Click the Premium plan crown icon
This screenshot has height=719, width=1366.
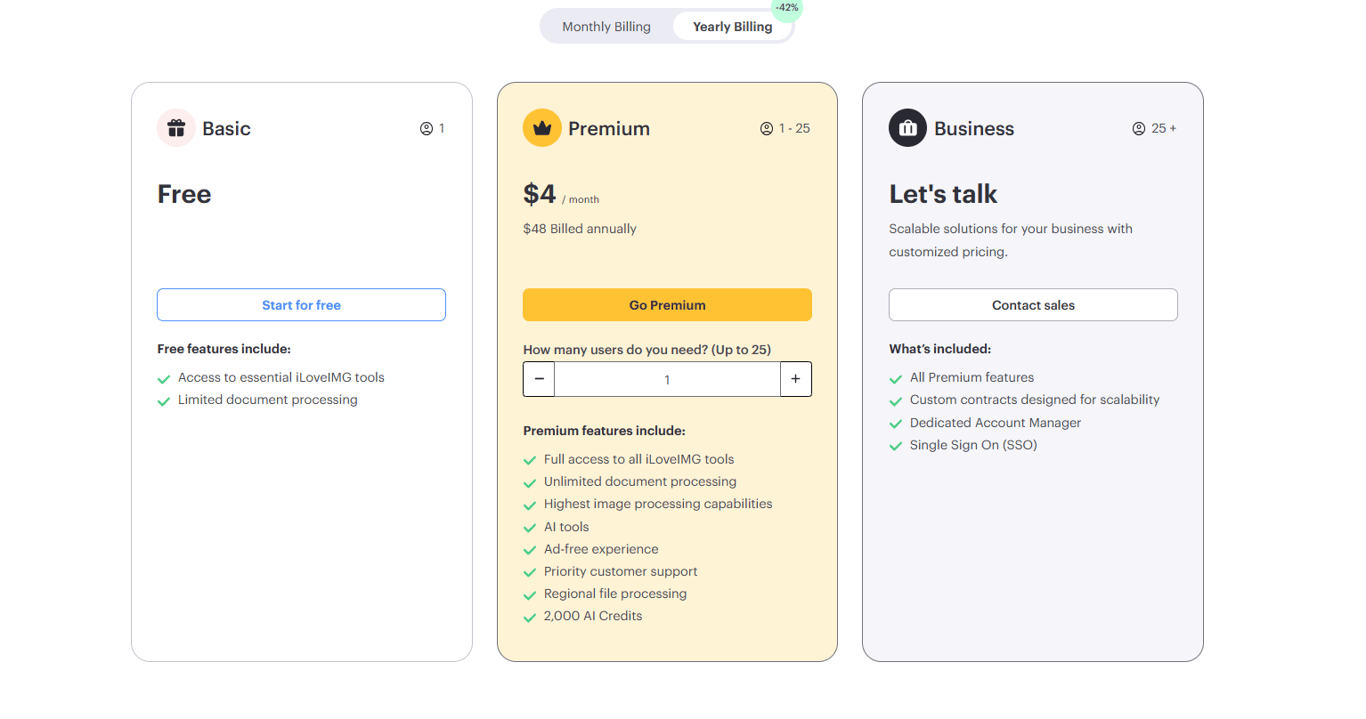pos(542,128)
